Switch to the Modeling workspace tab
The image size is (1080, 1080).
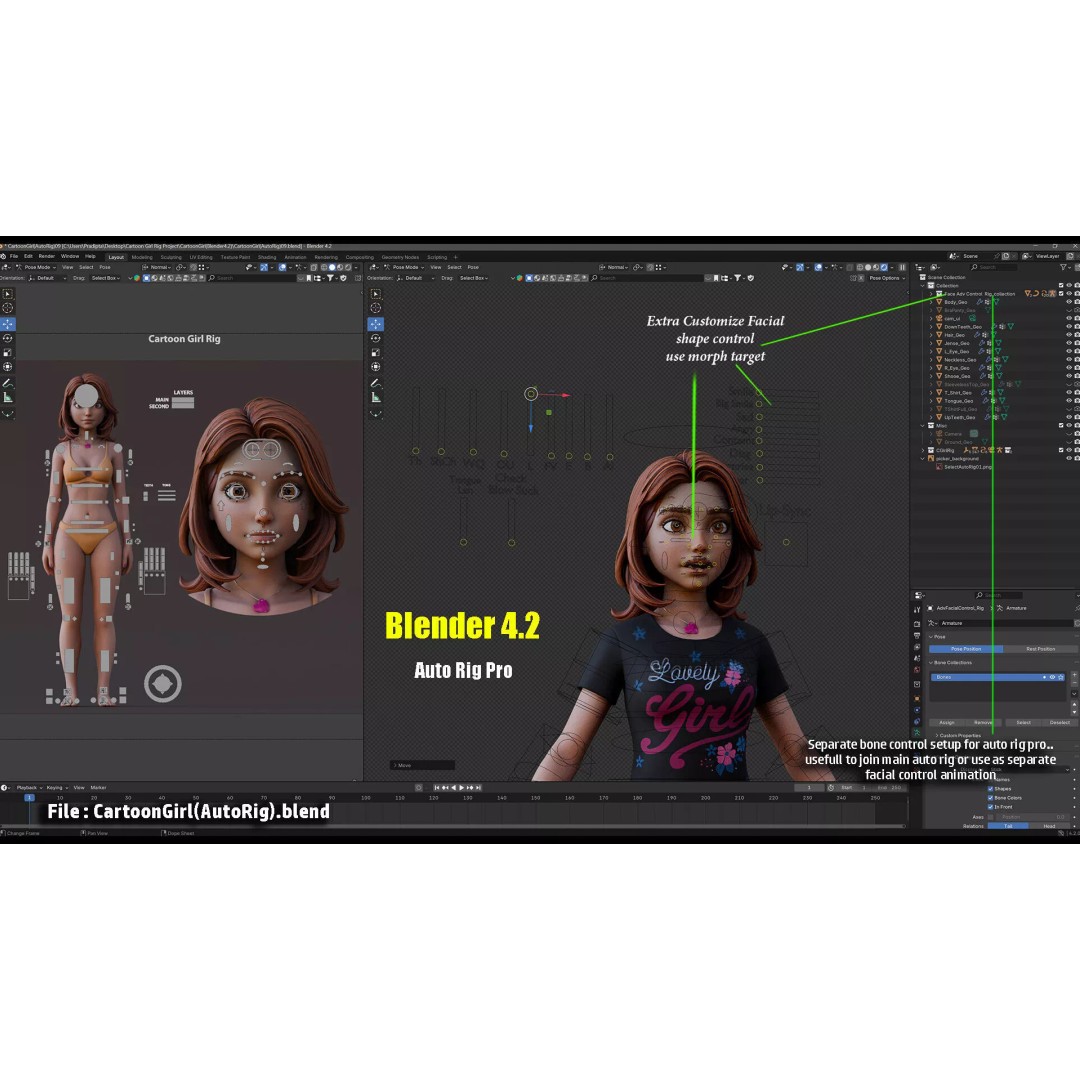[x=142, y=257]
